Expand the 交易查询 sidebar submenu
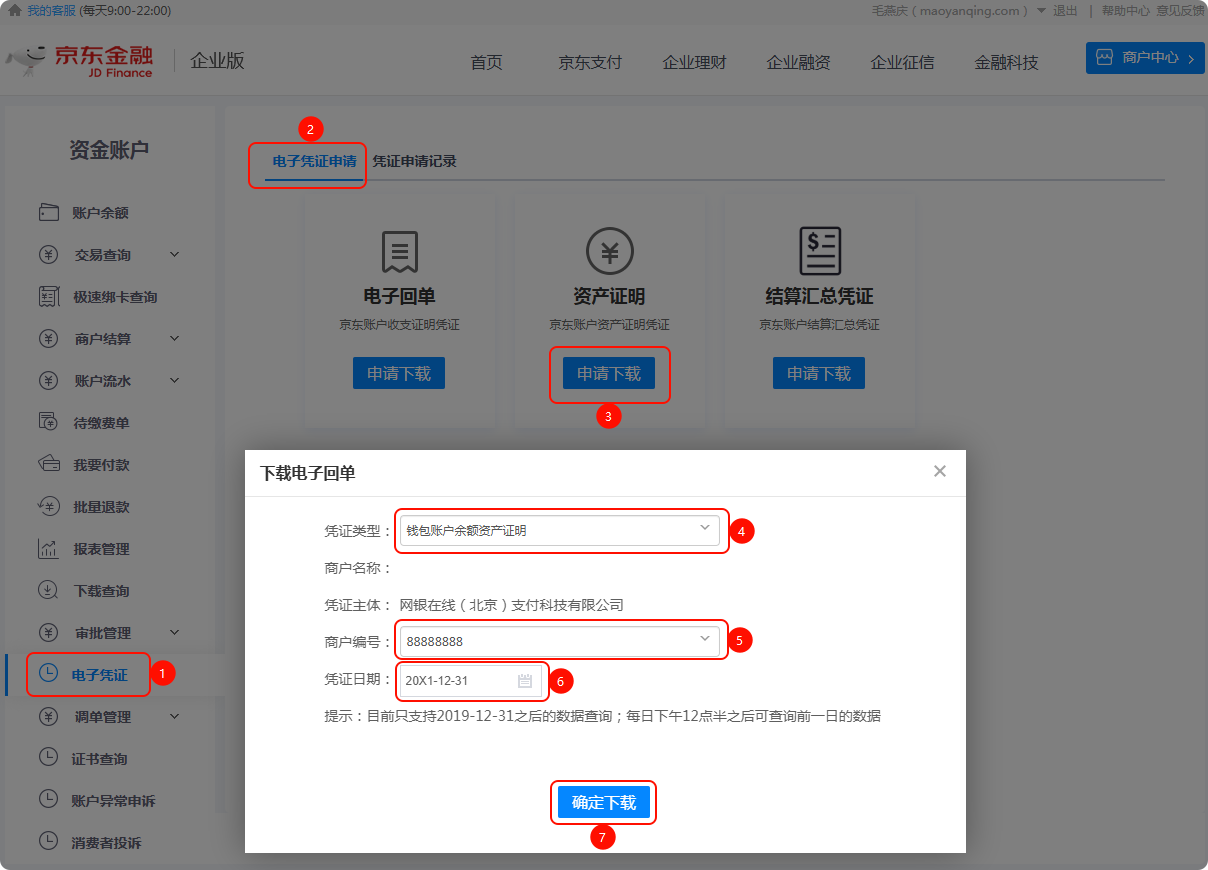1208x870 pixels. click(174, 255)
